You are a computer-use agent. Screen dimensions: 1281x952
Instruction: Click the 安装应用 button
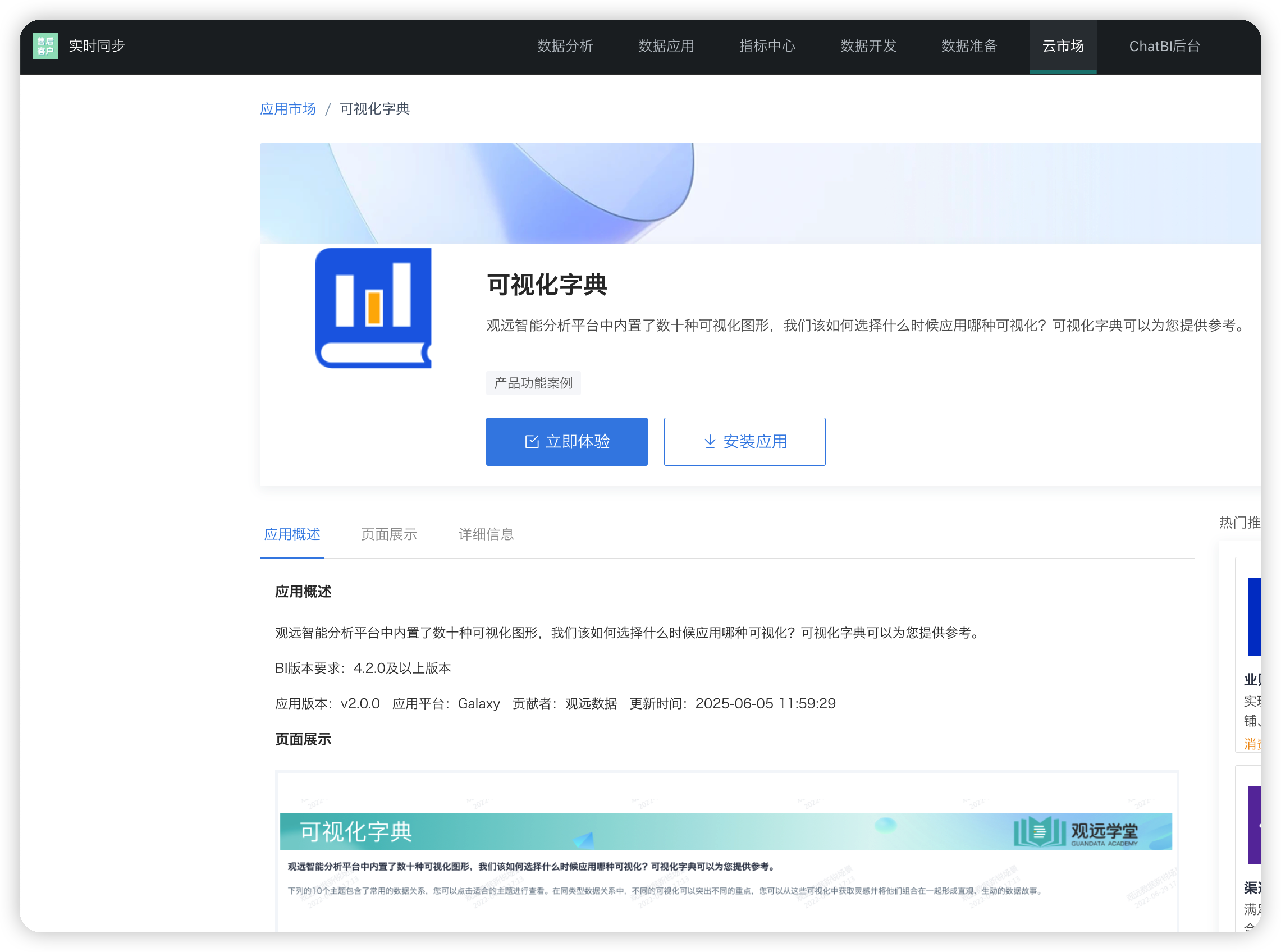[744, 441]
